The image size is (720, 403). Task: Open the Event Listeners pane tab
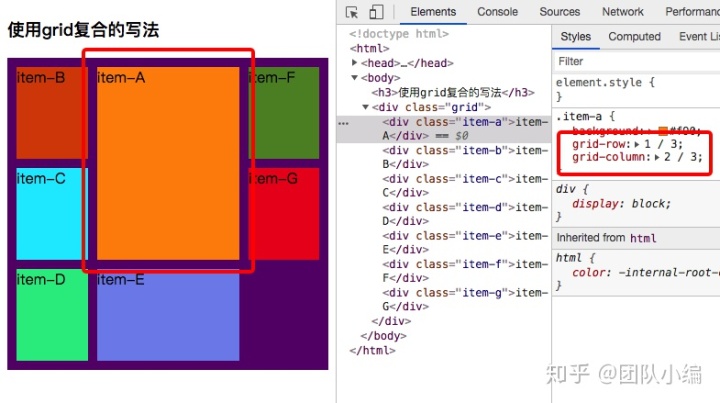pos(699,37)
